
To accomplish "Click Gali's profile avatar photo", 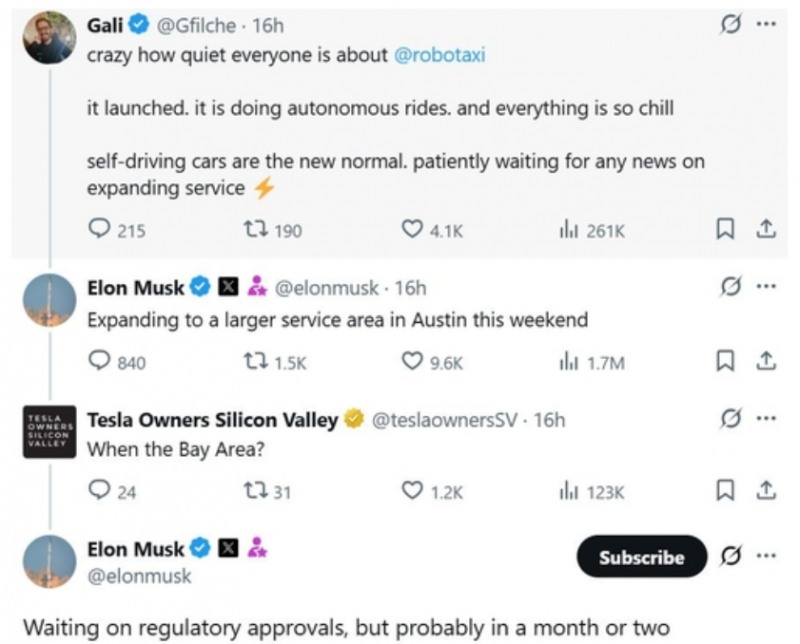I will (48, 38).
